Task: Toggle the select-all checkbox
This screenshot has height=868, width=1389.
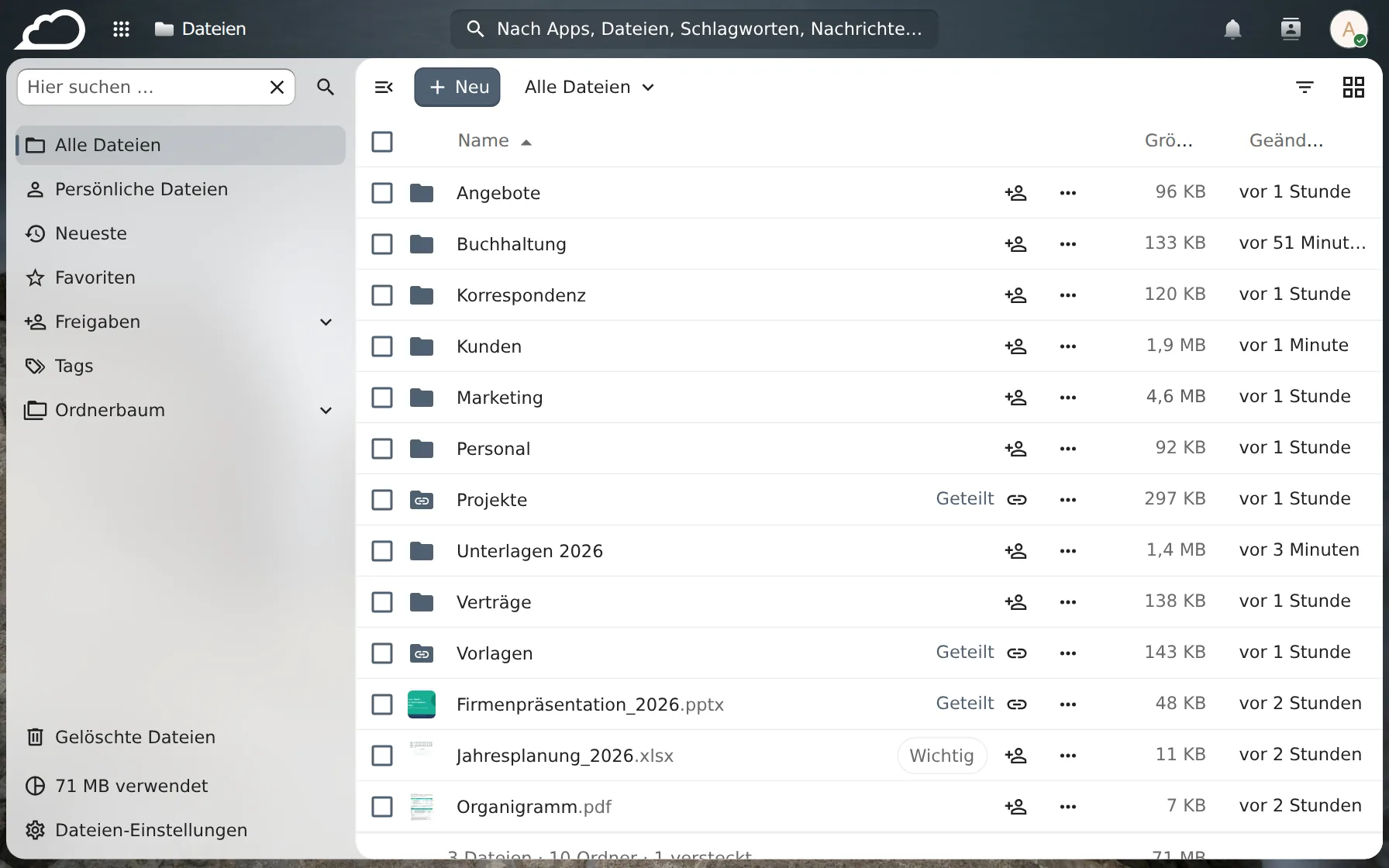Action: point(382,142)
